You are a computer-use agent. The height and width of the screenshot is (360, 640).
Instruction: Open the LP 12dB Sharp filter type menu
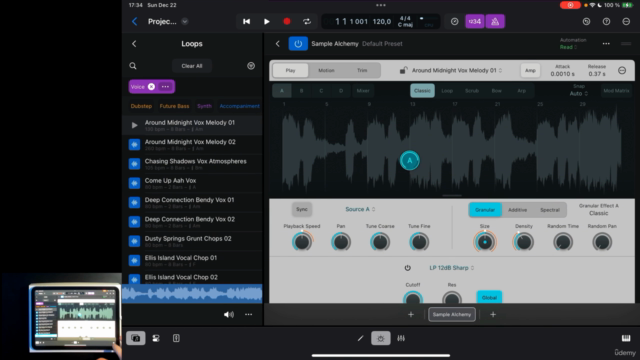pos(451,268)
